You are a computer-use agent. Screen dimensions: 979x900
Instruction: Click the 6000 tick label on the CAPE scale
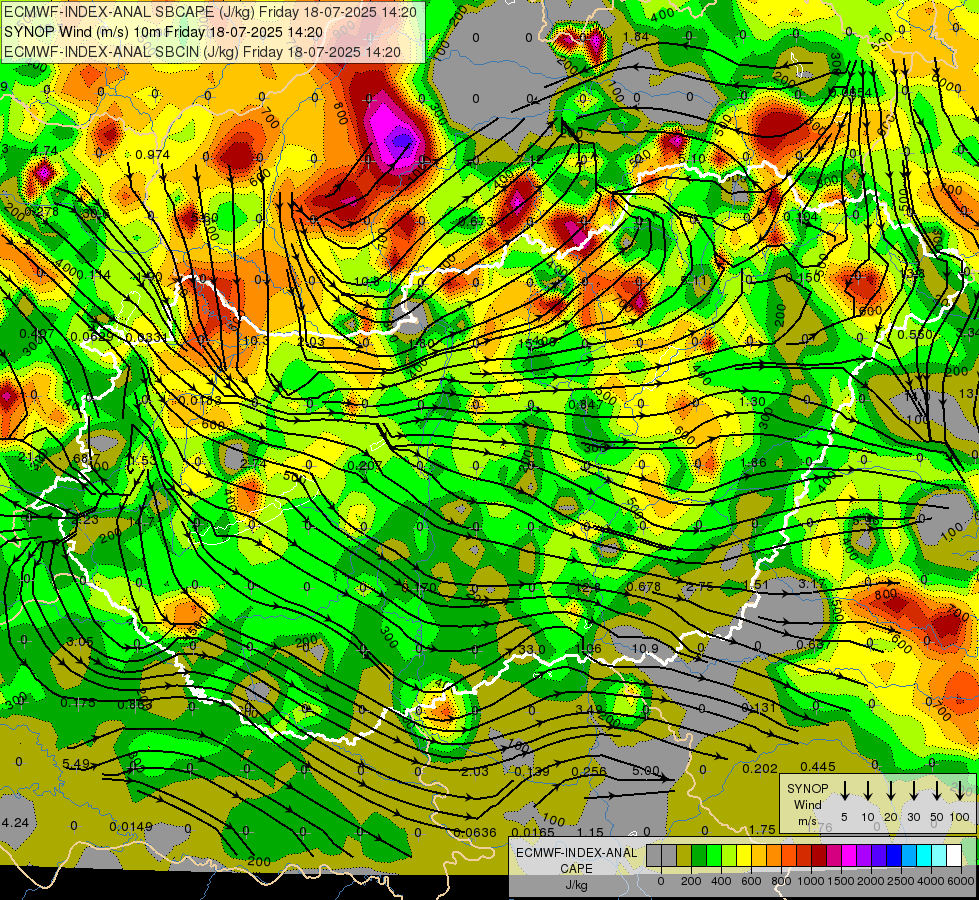click(961, 881)
